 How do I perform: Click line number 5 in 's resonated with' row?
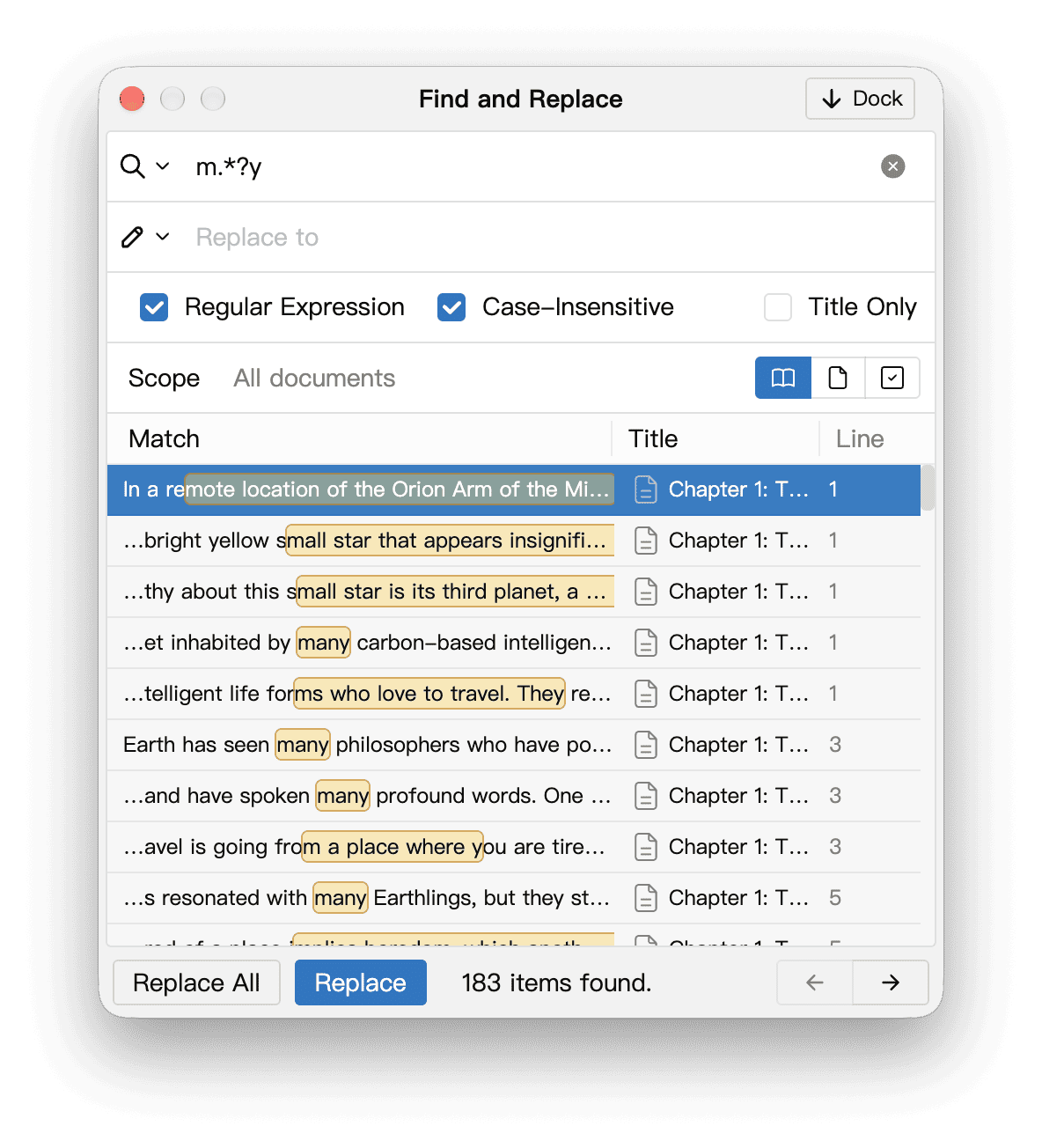(x=835, y=898)
